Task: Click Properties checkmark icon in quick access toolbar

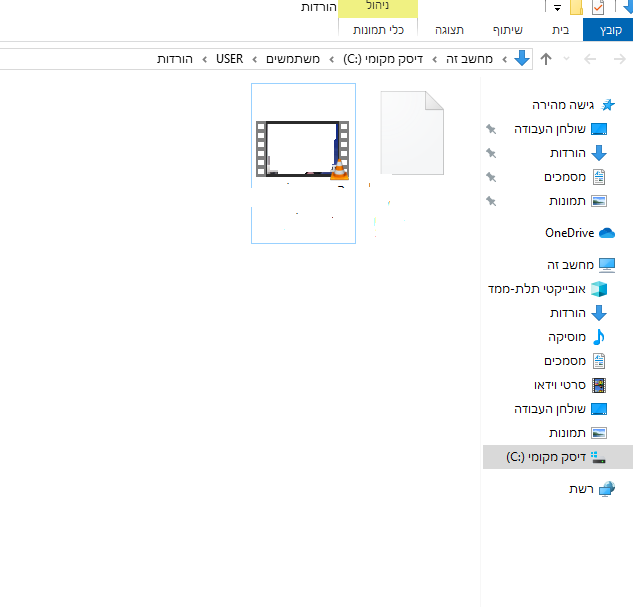Action: click(598, 7)
